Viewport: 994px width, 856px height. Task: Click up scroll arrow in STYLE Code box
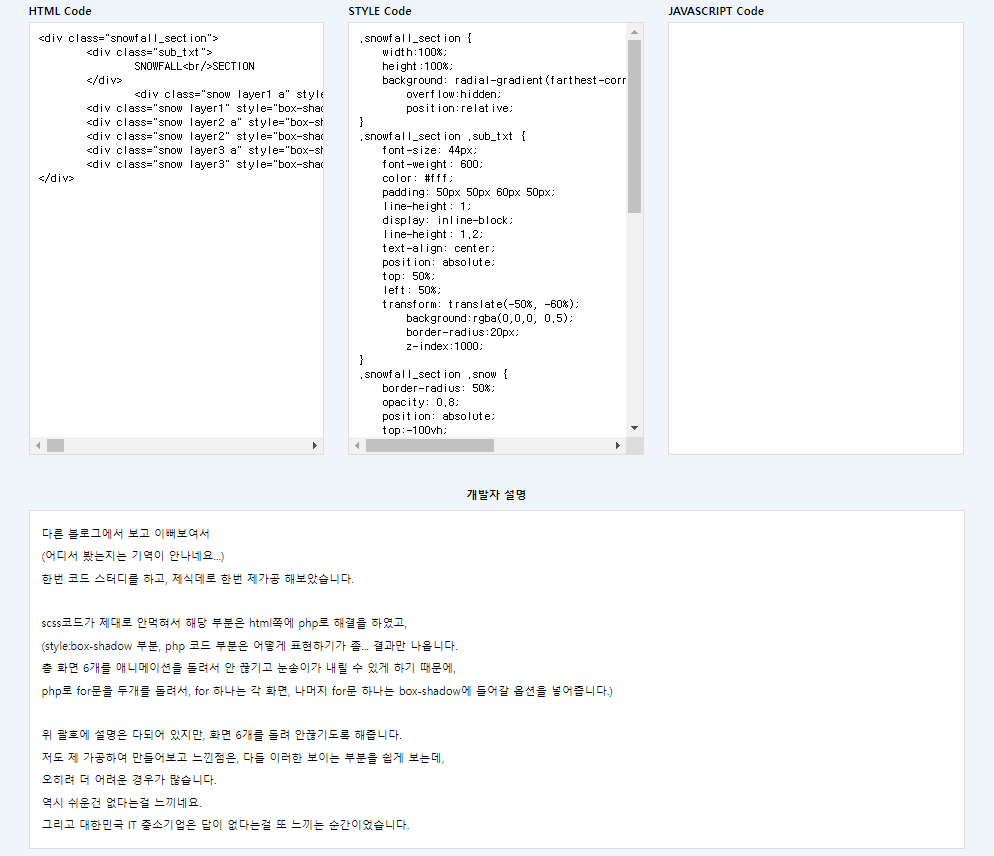tap(634, 32)
